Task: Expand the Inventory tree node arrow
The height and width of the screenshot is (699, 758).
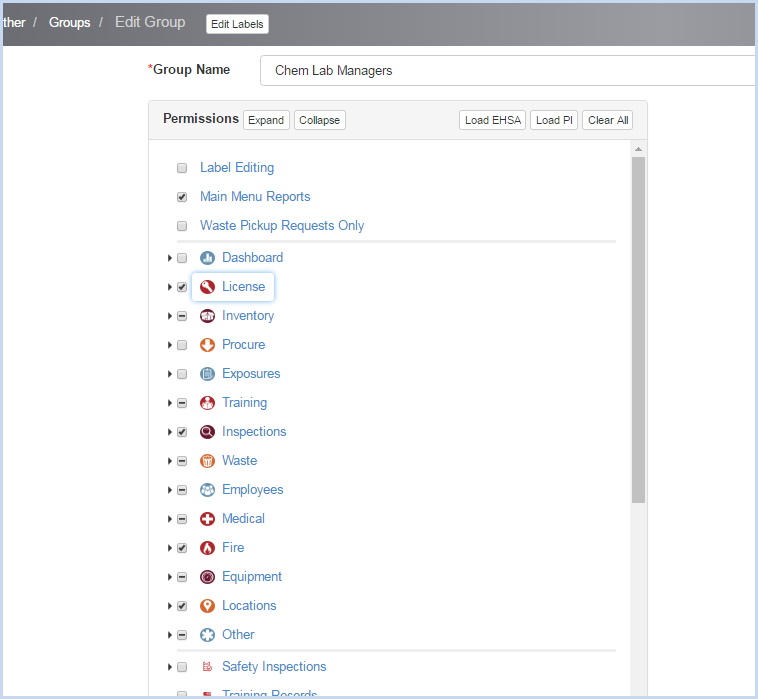Action: click(x=170, y=316)
